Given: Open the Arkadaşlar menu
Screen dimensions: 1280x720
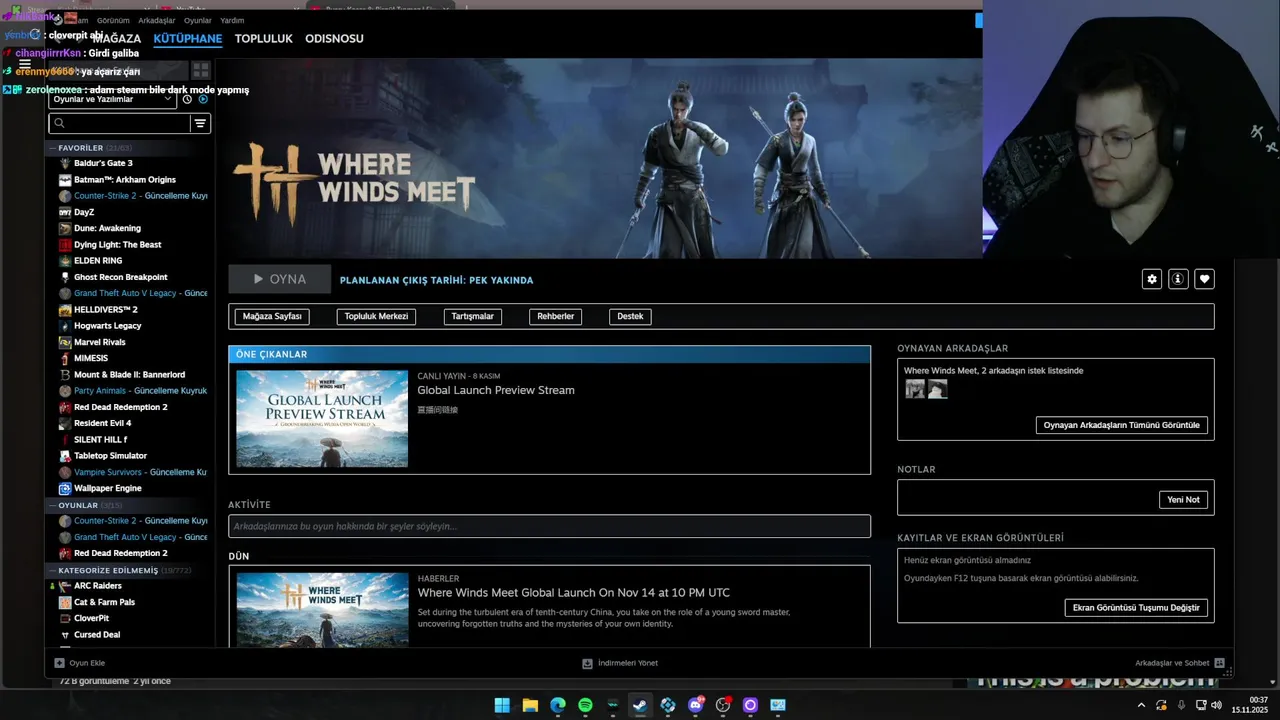Looking at the screenshot, I should point(157,20).
